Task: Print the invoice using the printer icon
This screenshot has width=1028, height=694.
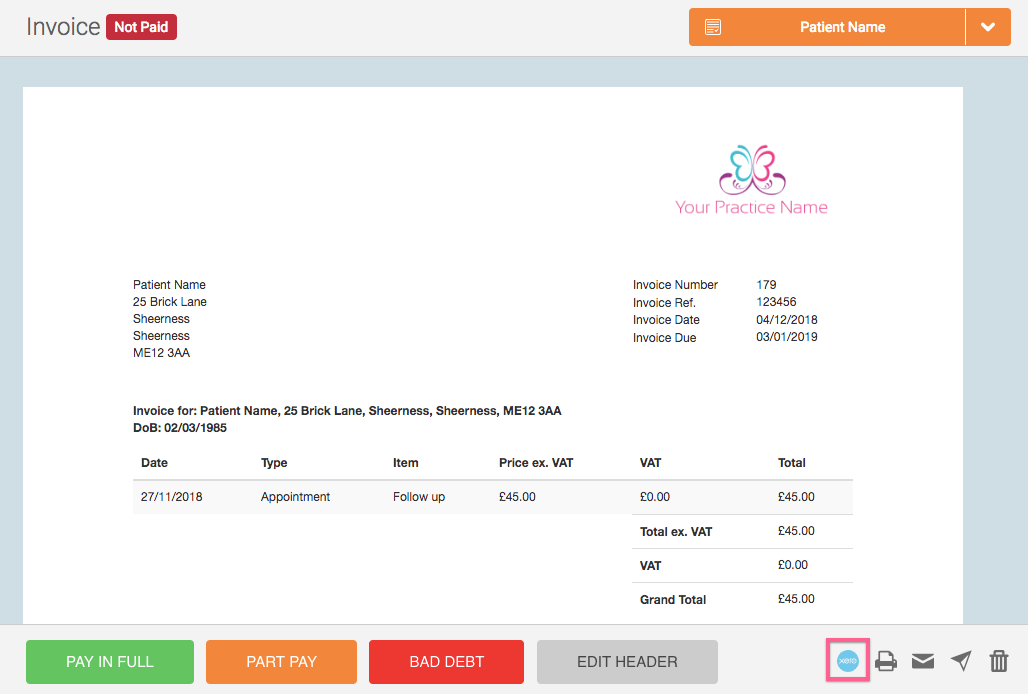Action: pyautogui.click(x=886, y=661)
